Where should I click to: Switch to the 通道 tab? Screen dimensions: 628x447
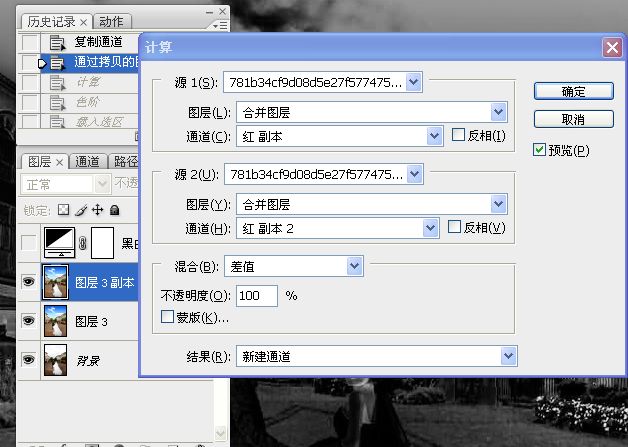coord(87,161)
